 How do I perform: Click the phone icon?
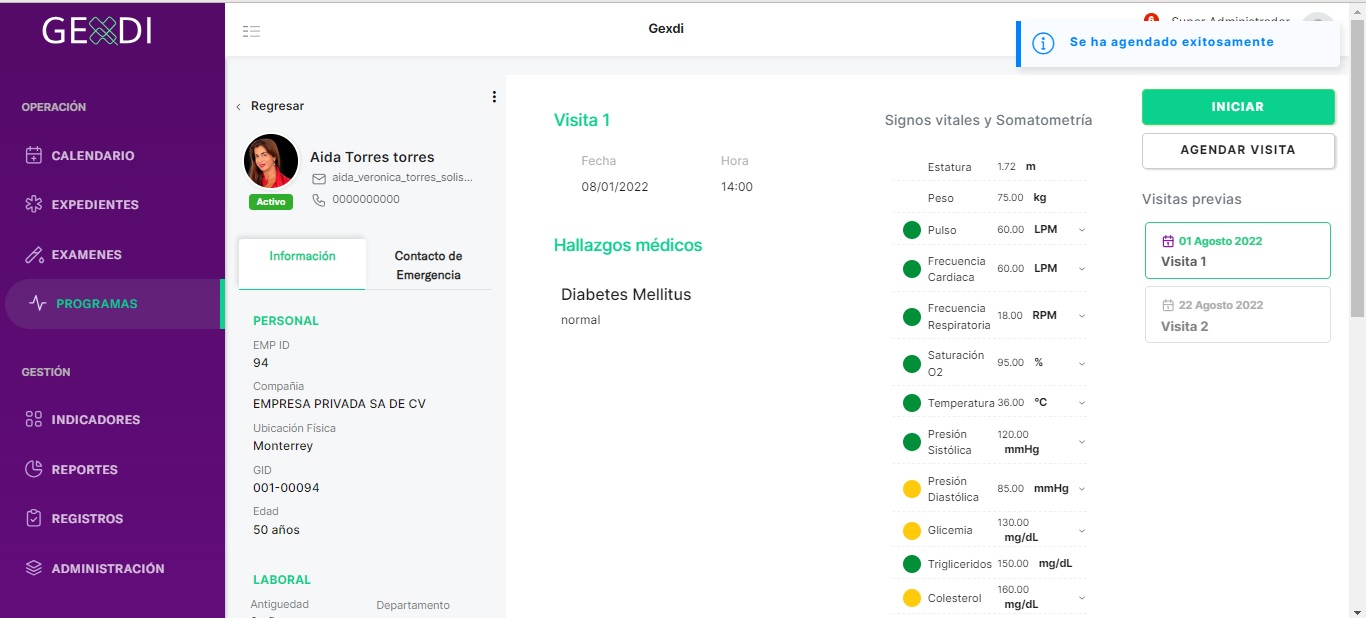[x=319, y=200]
